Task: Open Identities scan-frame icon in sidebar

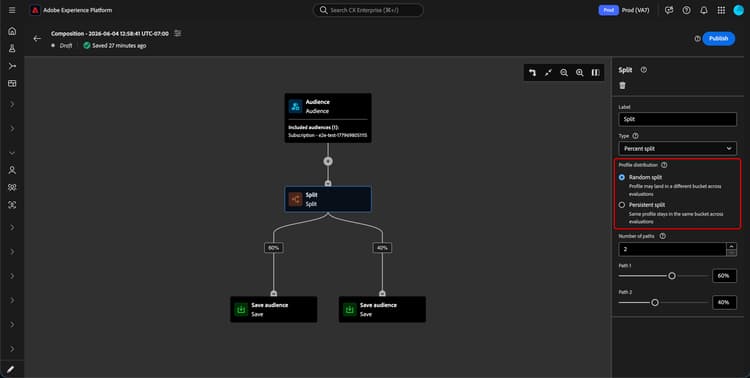Action: pyautogui.click(x=12, y=205)
